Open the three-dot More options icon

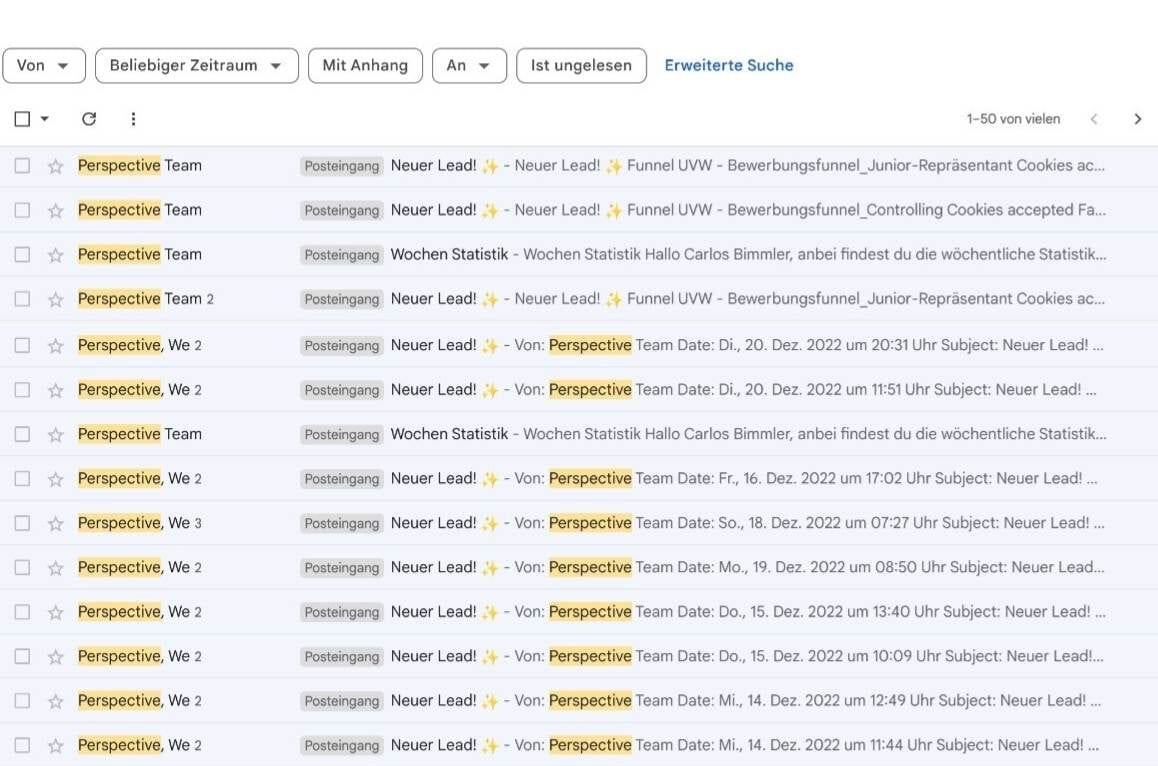pyautogui.click(x=133, y=118)
